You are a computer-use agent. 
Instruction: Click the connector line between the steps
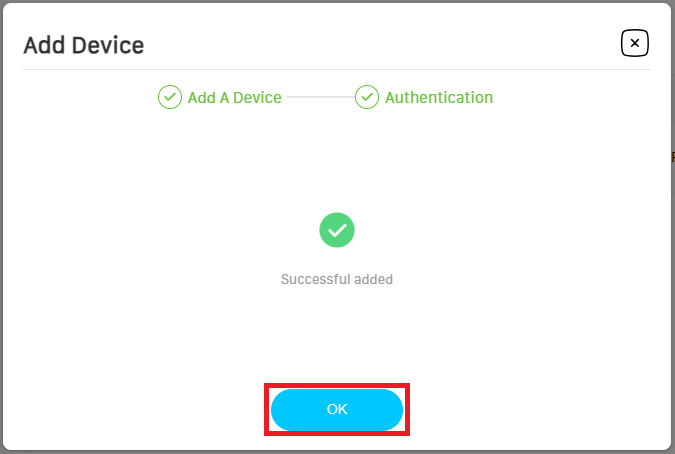click(x=320, y=98)
